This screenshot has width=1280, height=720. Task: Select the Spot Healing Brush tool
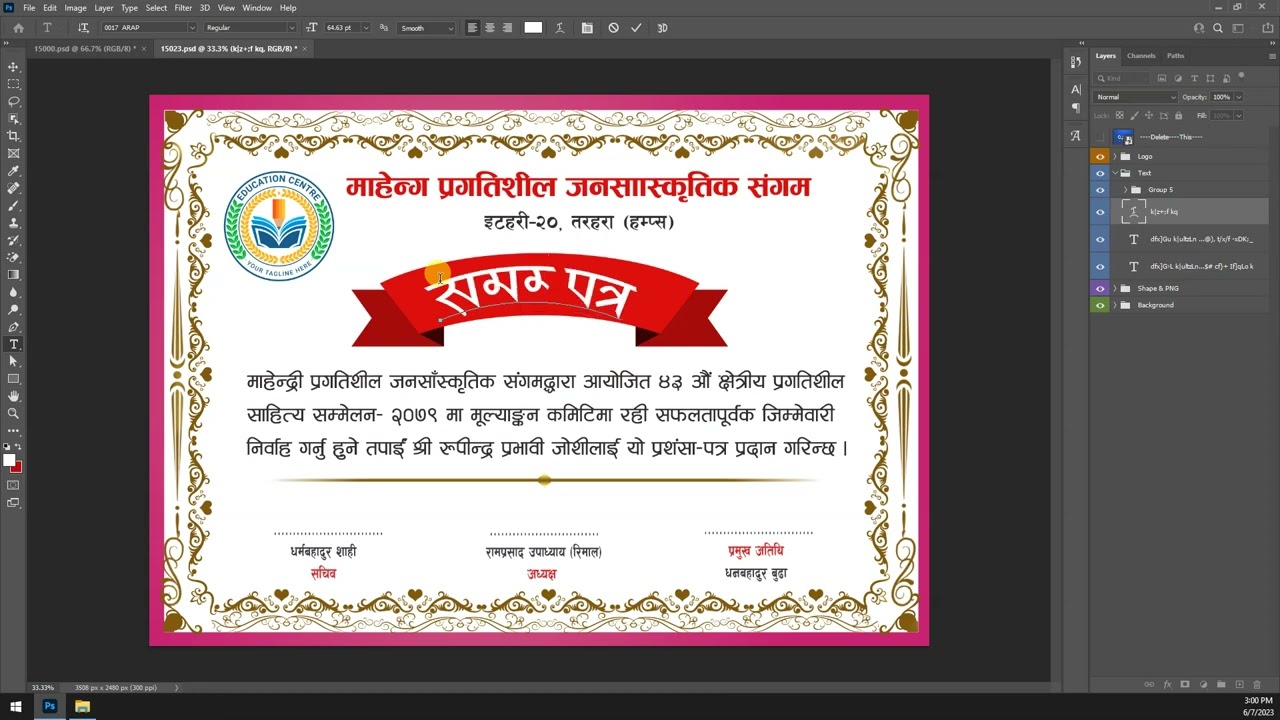[13, 188]
